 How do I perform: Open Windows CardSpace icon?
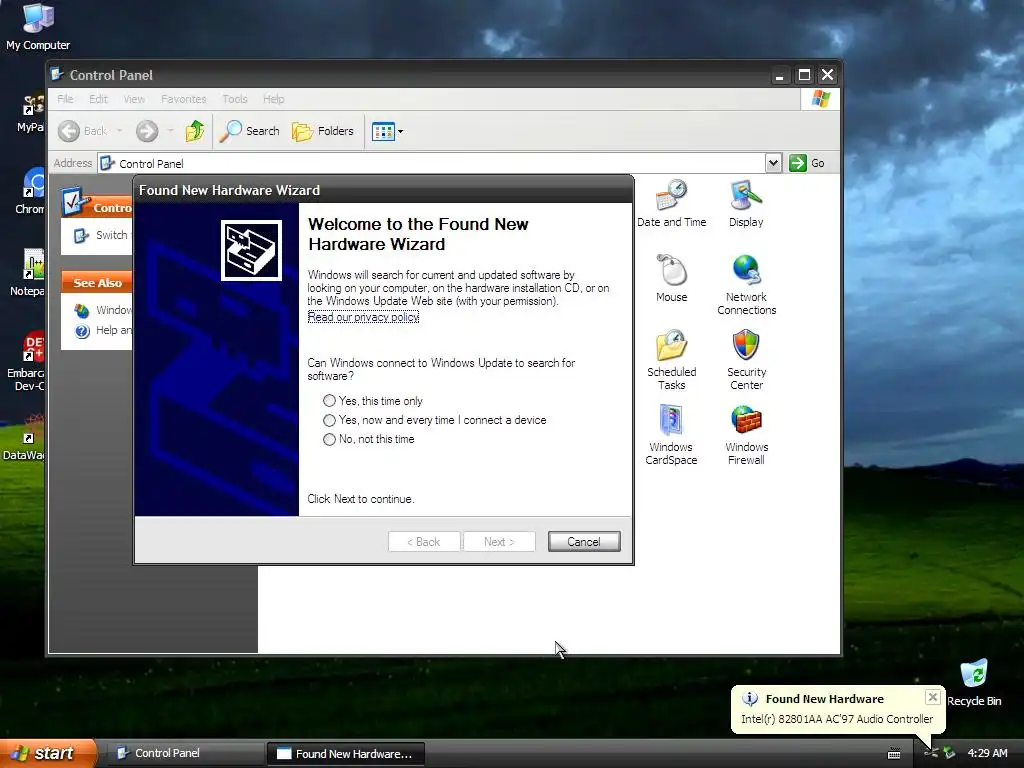point(671,435)
